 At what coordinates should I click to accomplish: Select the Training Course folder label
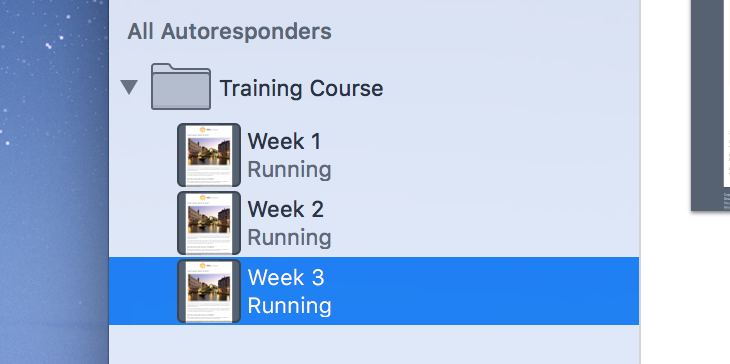pos(301,88)
